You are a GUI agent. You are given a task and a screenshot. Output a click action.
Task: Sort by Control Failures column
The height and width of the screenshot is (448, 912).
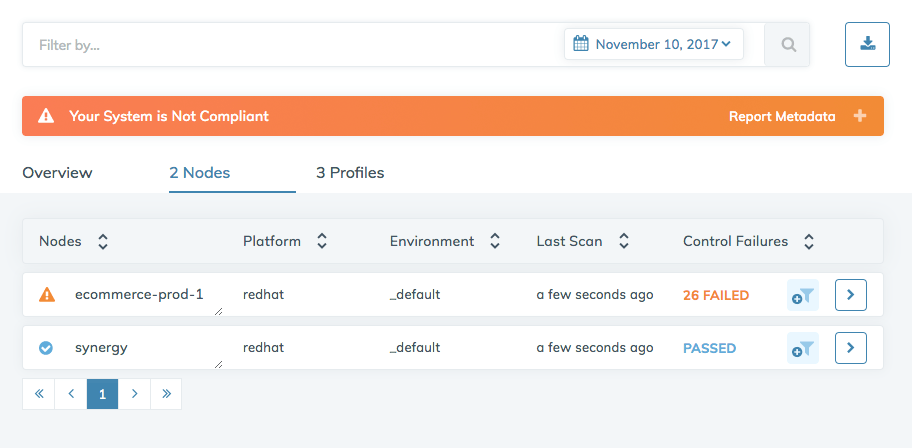pyautogui.click(x=809, y=241)
